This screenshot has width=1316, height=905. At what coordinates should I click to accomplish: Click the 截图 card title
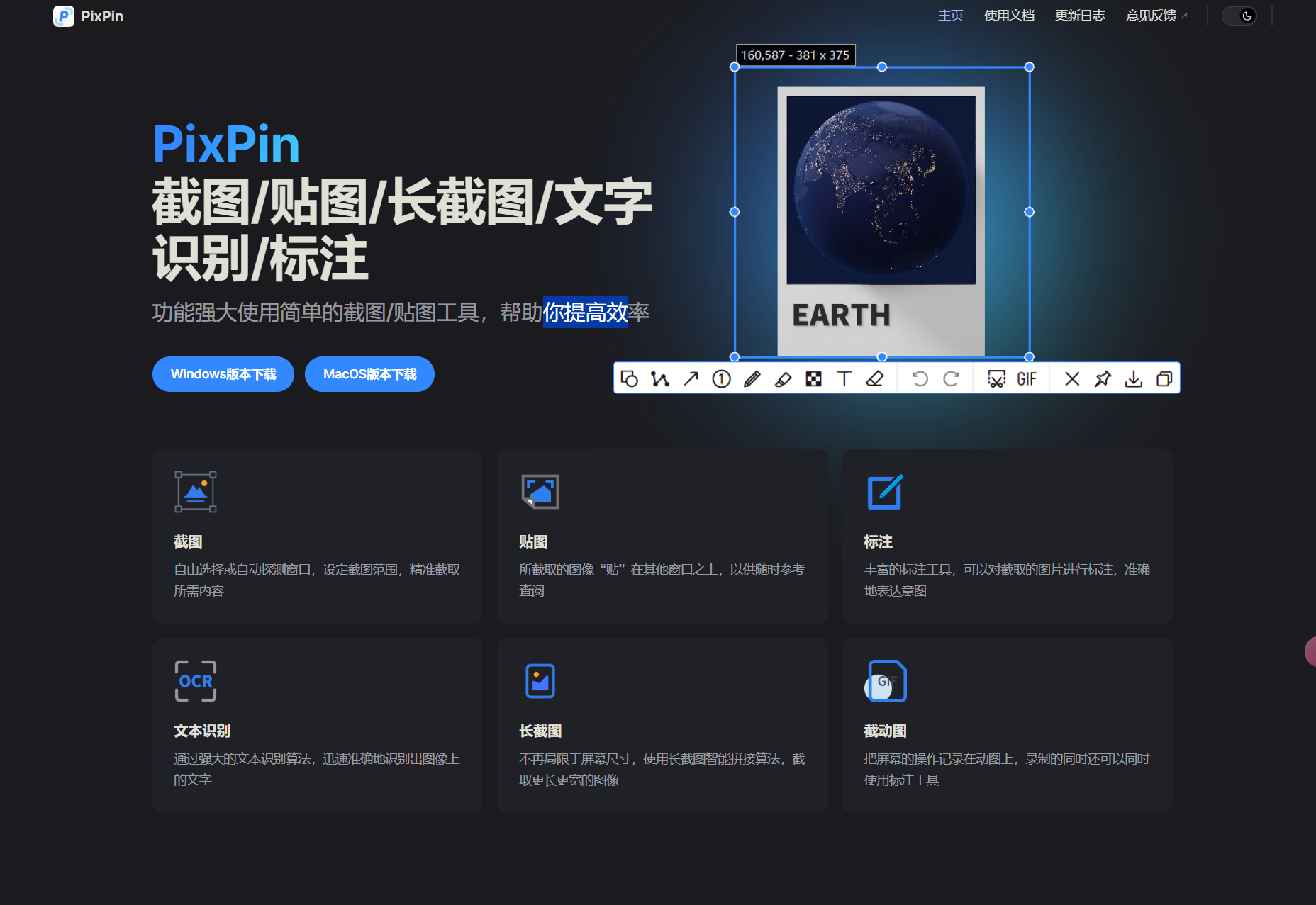[x=188, y=541]
